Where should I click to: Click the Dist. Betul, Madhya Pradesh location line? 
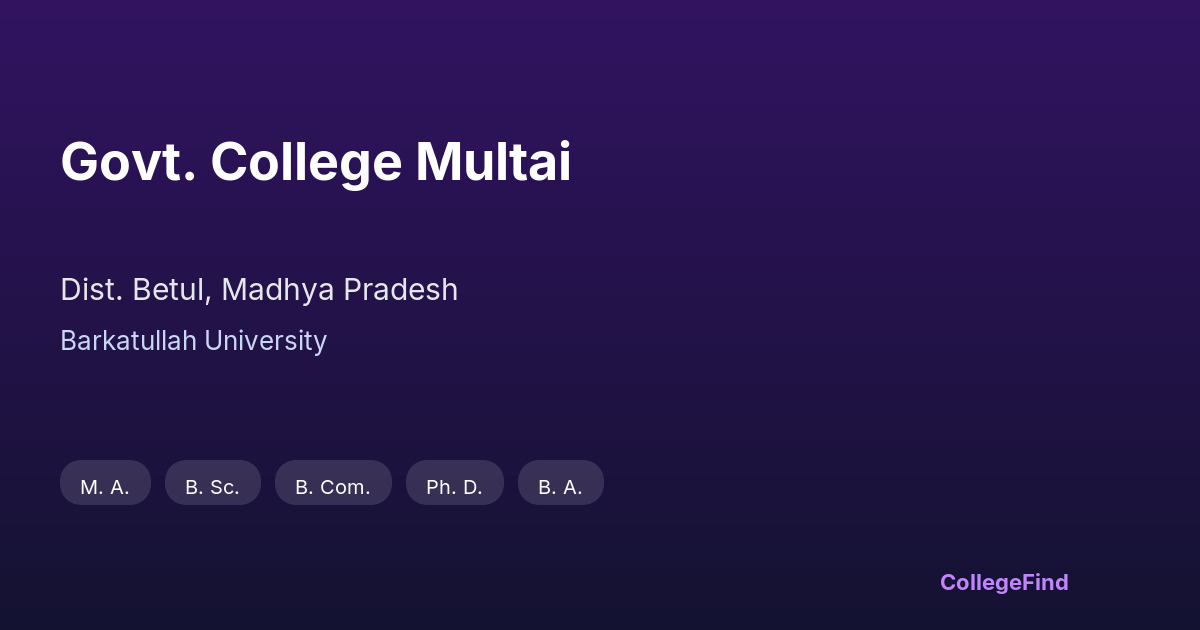[259, 290]
